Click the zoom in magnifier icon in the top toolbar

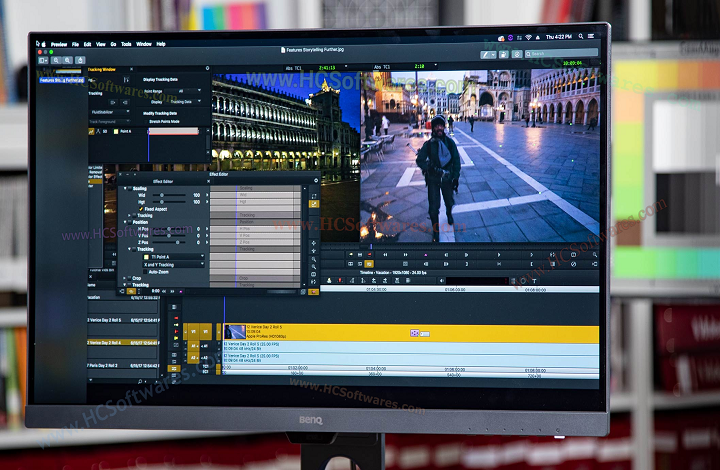(x=67, y=60)
